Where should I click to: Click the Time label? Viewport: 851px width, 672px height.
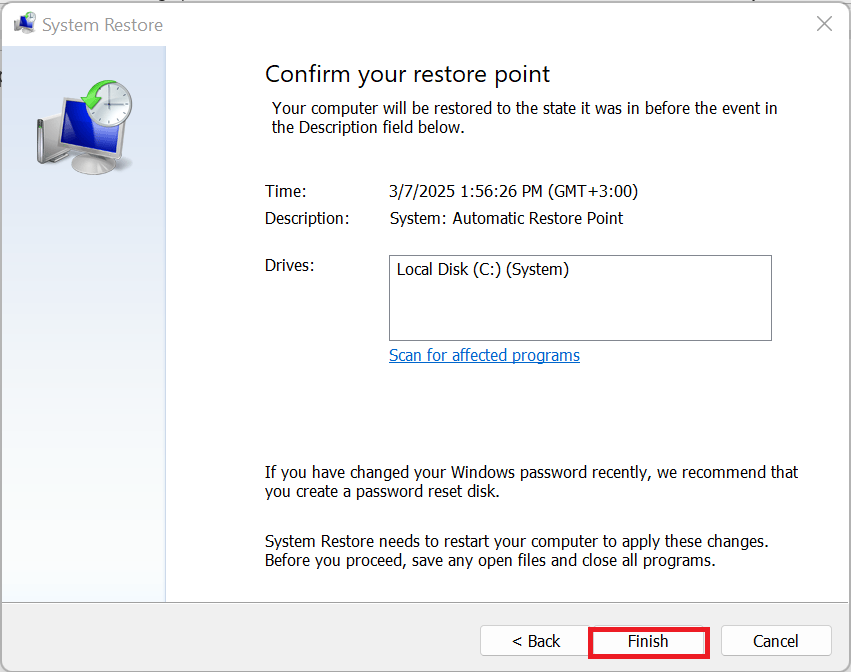pos(286,191)
